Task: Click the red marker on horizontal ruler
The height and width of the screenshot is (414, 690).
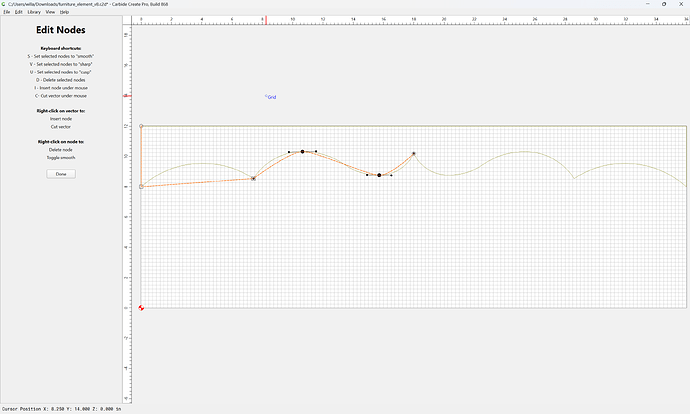Action: coord(266,20)
